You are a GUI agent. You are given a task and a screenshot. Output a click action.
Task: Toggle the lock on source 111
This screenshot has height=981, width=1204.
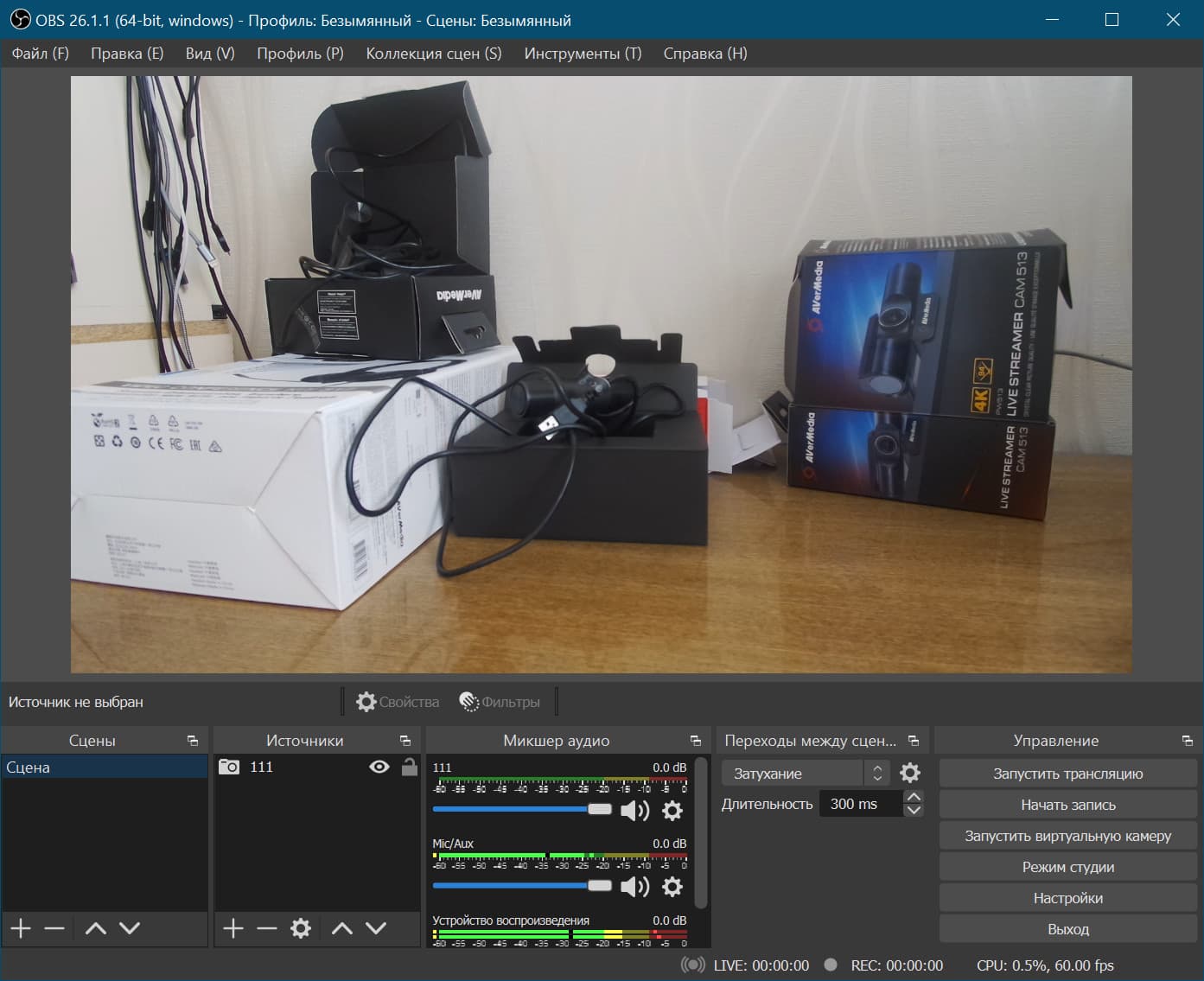(409, 767)
